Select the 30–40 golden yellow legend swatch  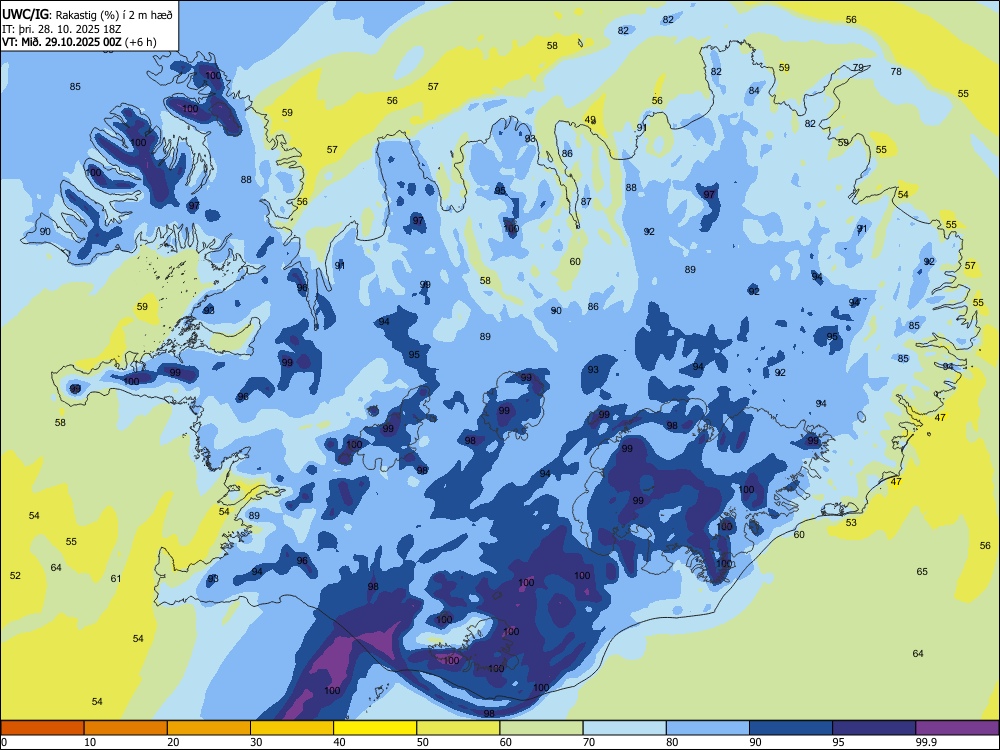292,728
